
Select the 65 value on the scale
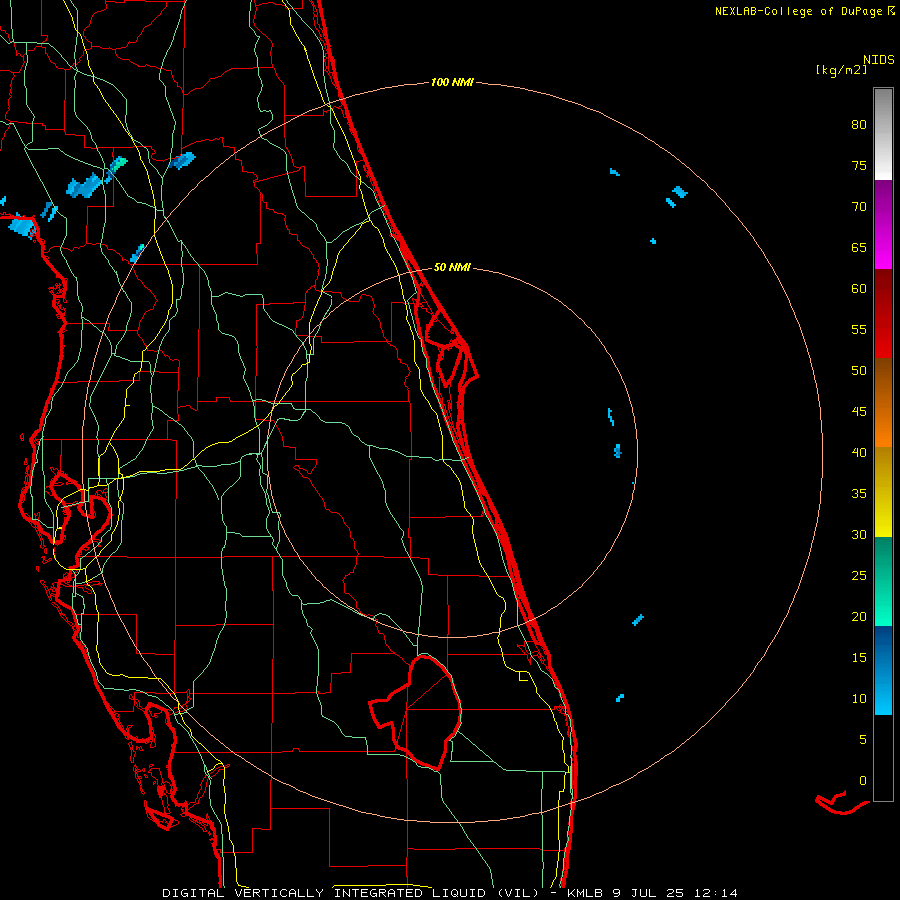tap(859, 247)
